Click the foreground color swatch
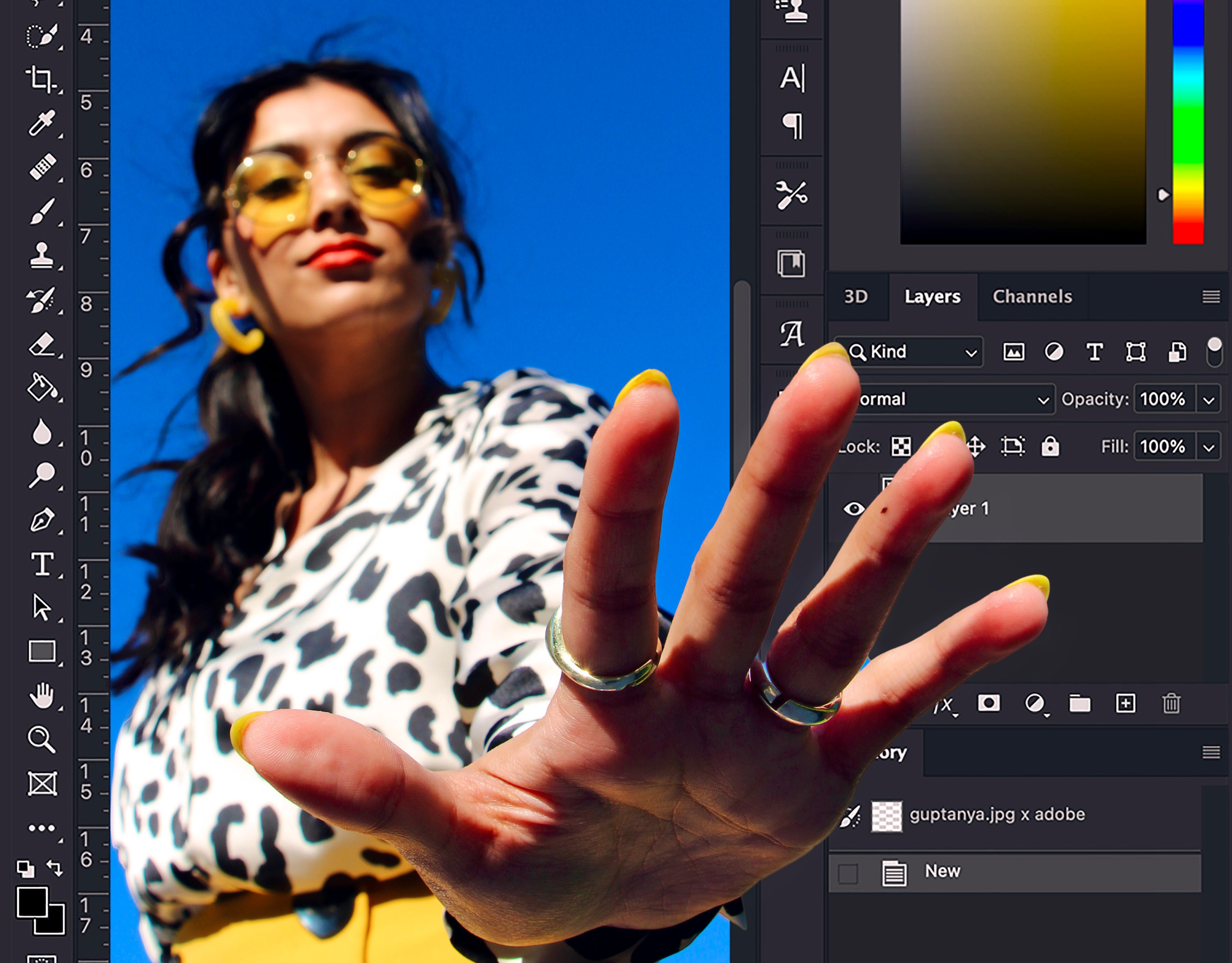Screen dimensions: 1232x963 click(x=32, y=902)
